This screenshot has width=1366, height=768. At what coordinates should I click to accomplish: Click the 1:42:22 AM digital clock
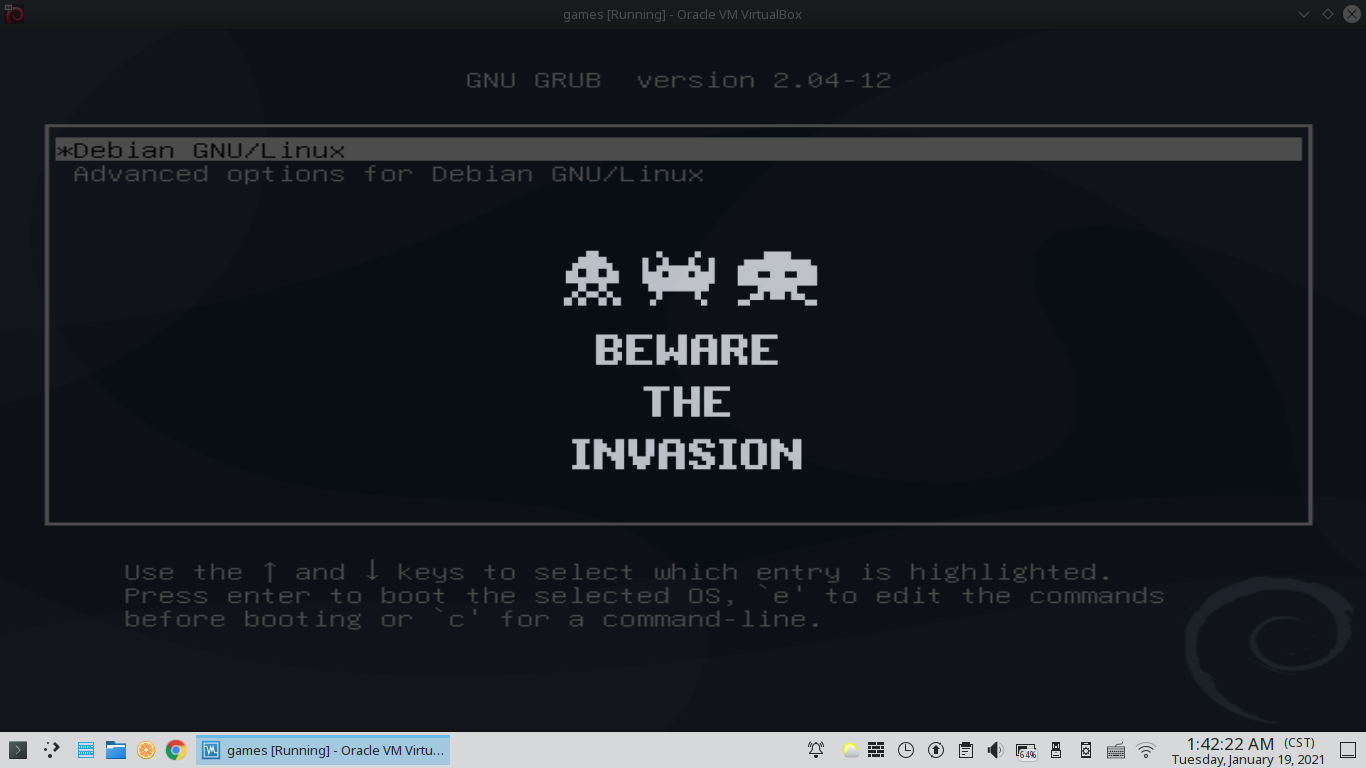click(x=1230, y=744)
